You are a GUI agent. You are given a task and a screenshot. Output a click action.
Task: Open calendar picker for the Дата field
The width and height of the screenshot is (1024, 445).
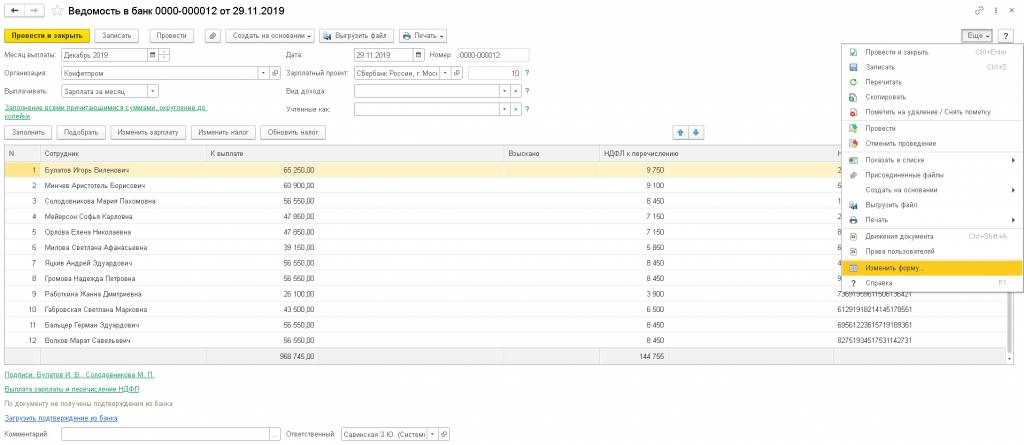coord(419,55)
